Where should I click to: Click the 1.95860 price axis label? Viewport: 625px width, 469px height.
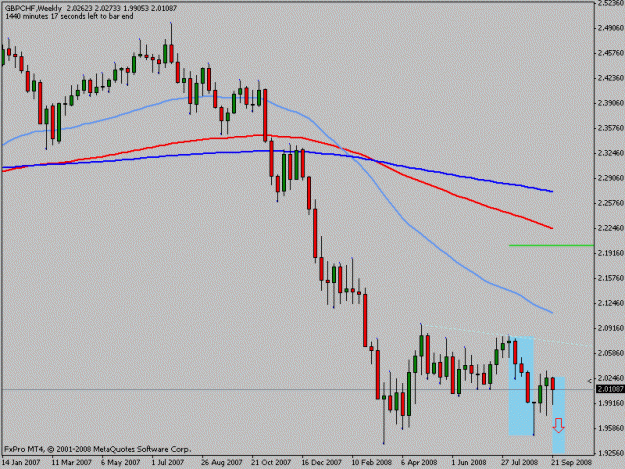tap(610, 428)
